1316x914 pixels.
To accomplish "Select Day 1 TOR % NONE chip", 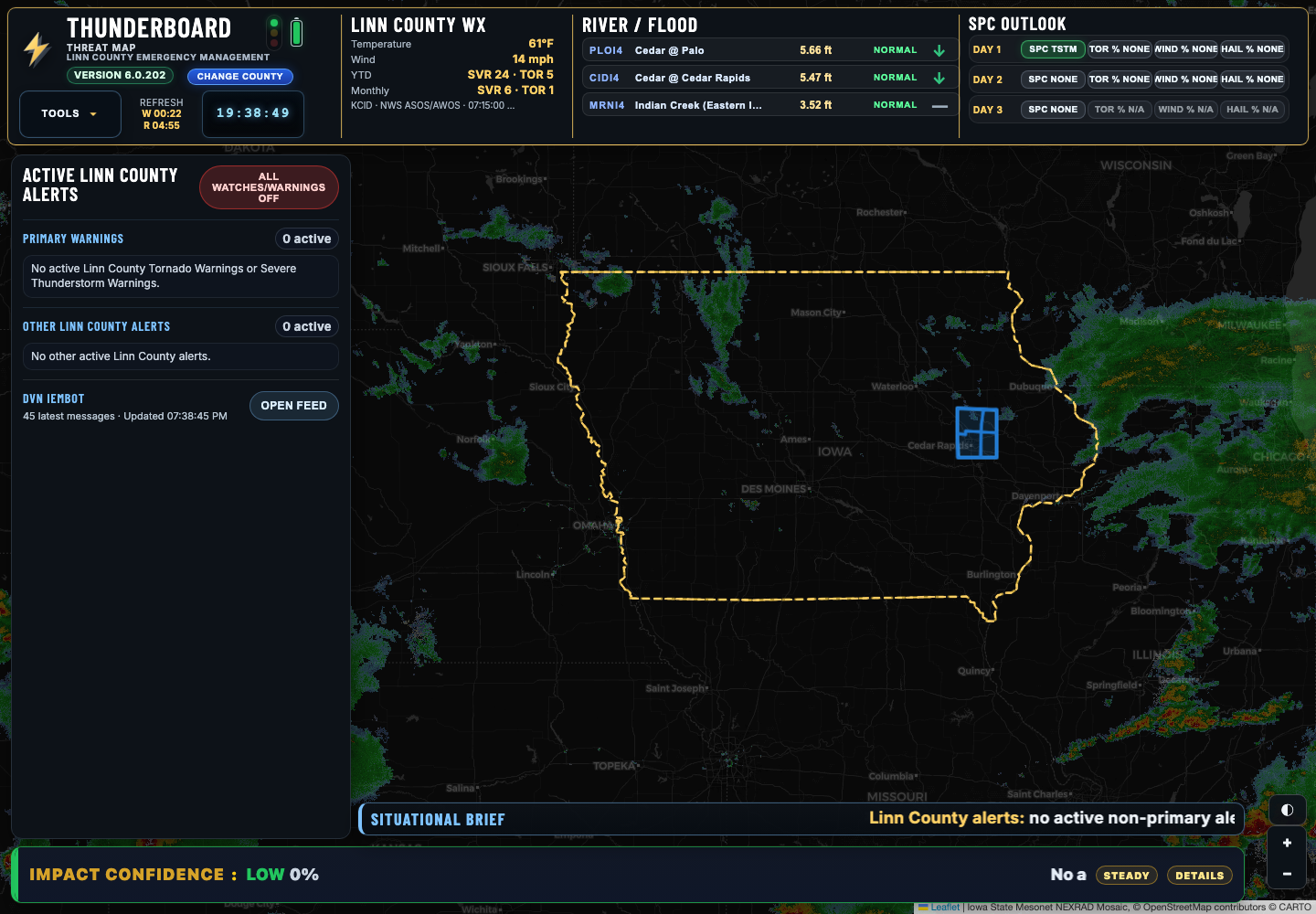I will click(1120, 49).
